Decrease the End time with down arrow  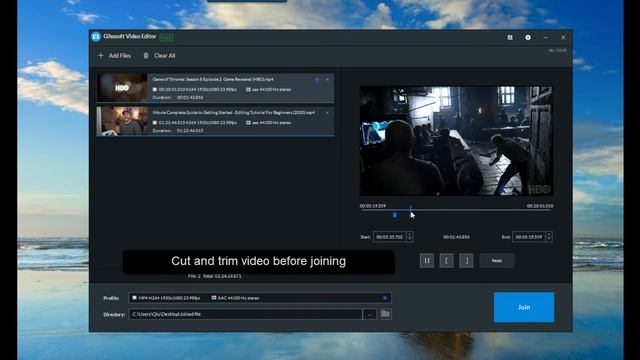pyautogui.click(x=549, y=239)
